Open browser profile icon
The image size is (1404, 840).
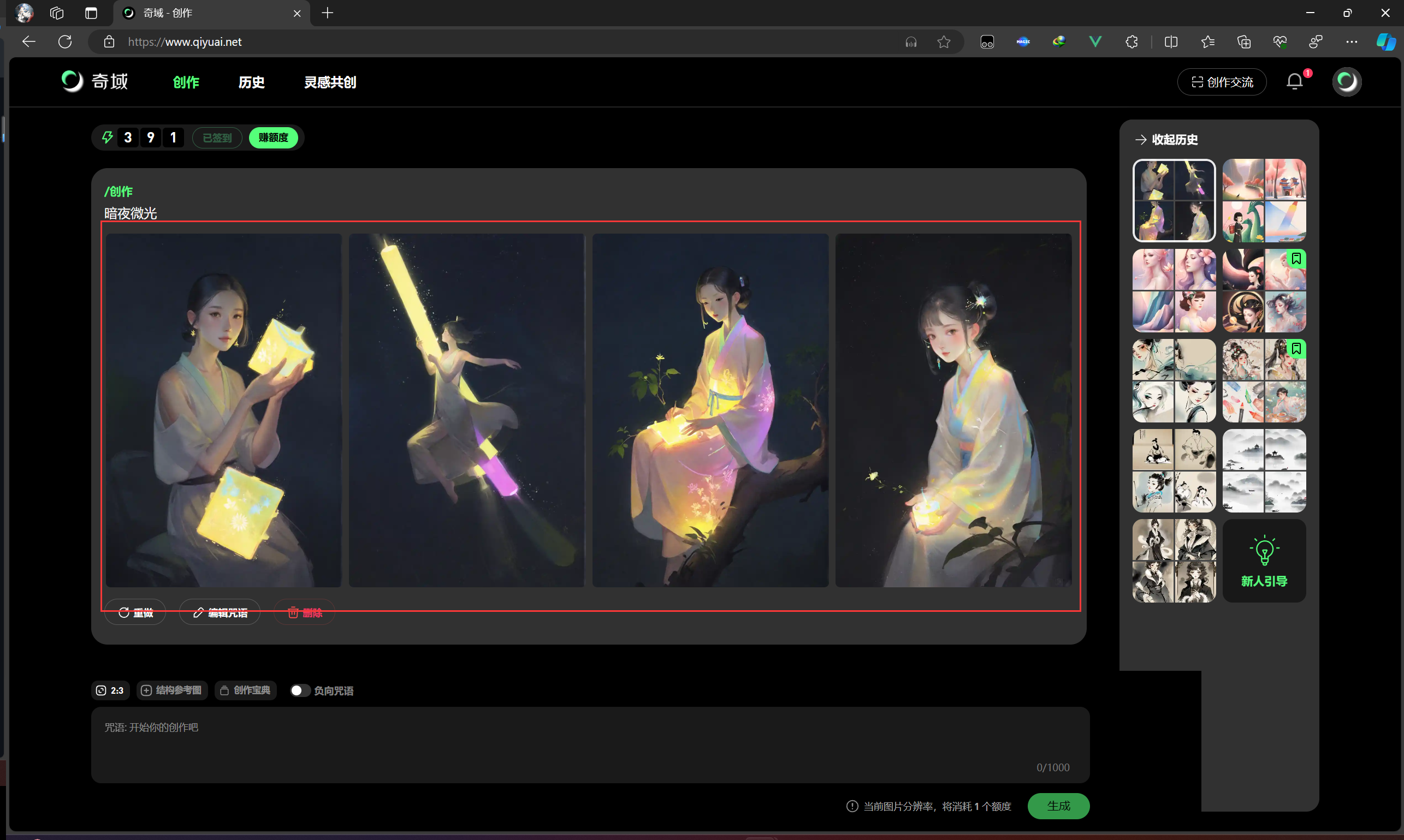click(x=24, y=13)
